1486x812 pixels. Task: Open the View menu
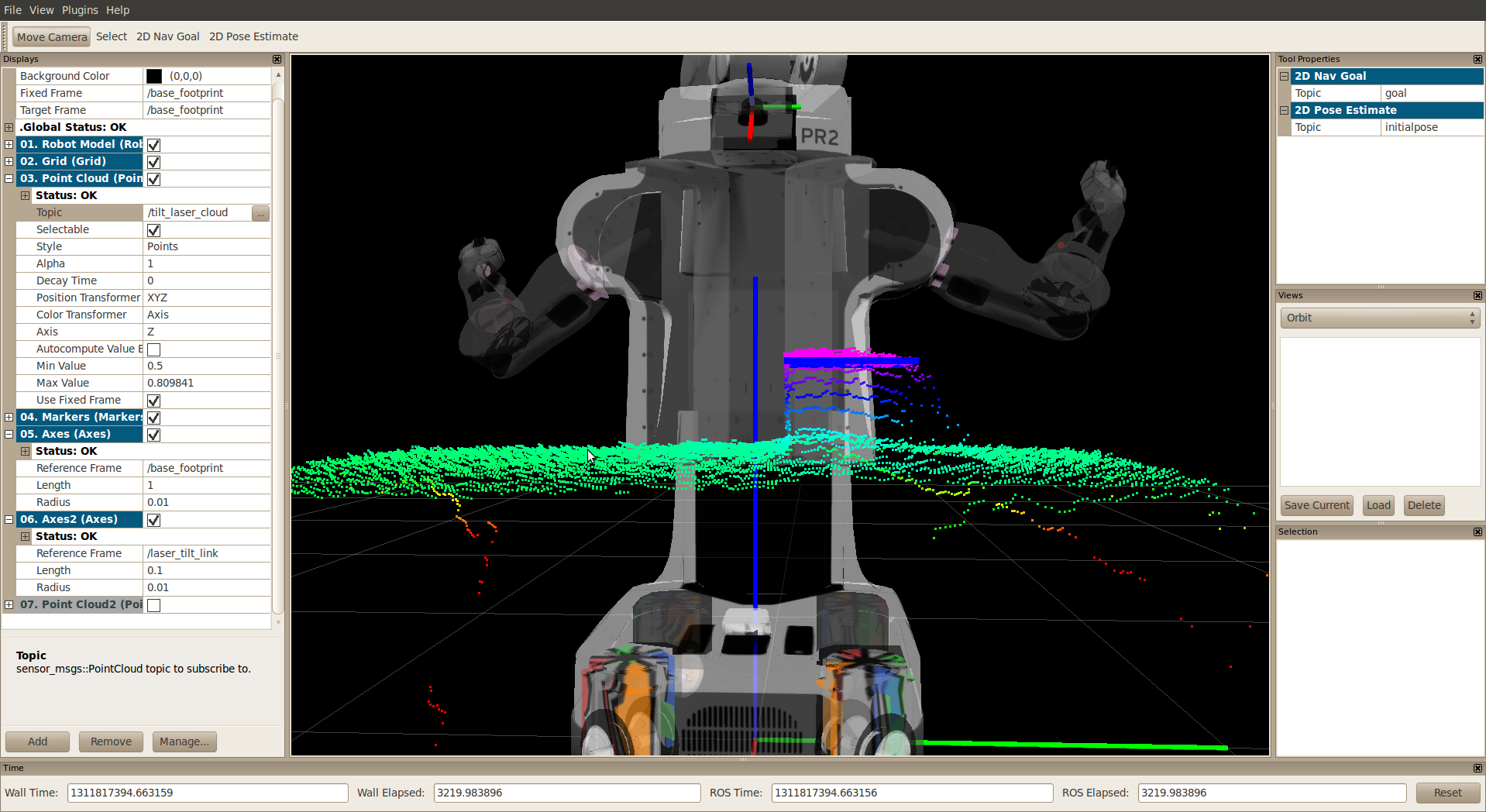tap(41, 10)
